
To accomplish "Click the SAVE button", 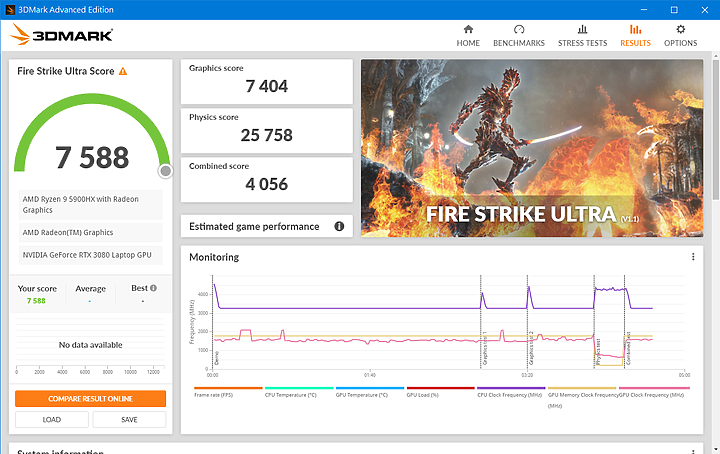I will [129, 420].
